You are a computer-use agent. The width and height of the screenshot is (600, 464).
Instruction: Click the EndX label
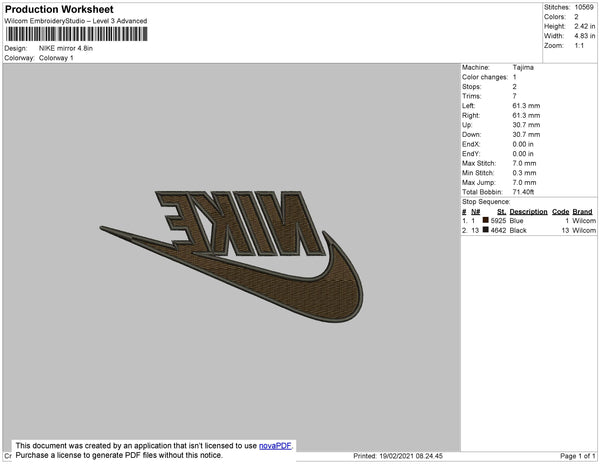point(471,144)
